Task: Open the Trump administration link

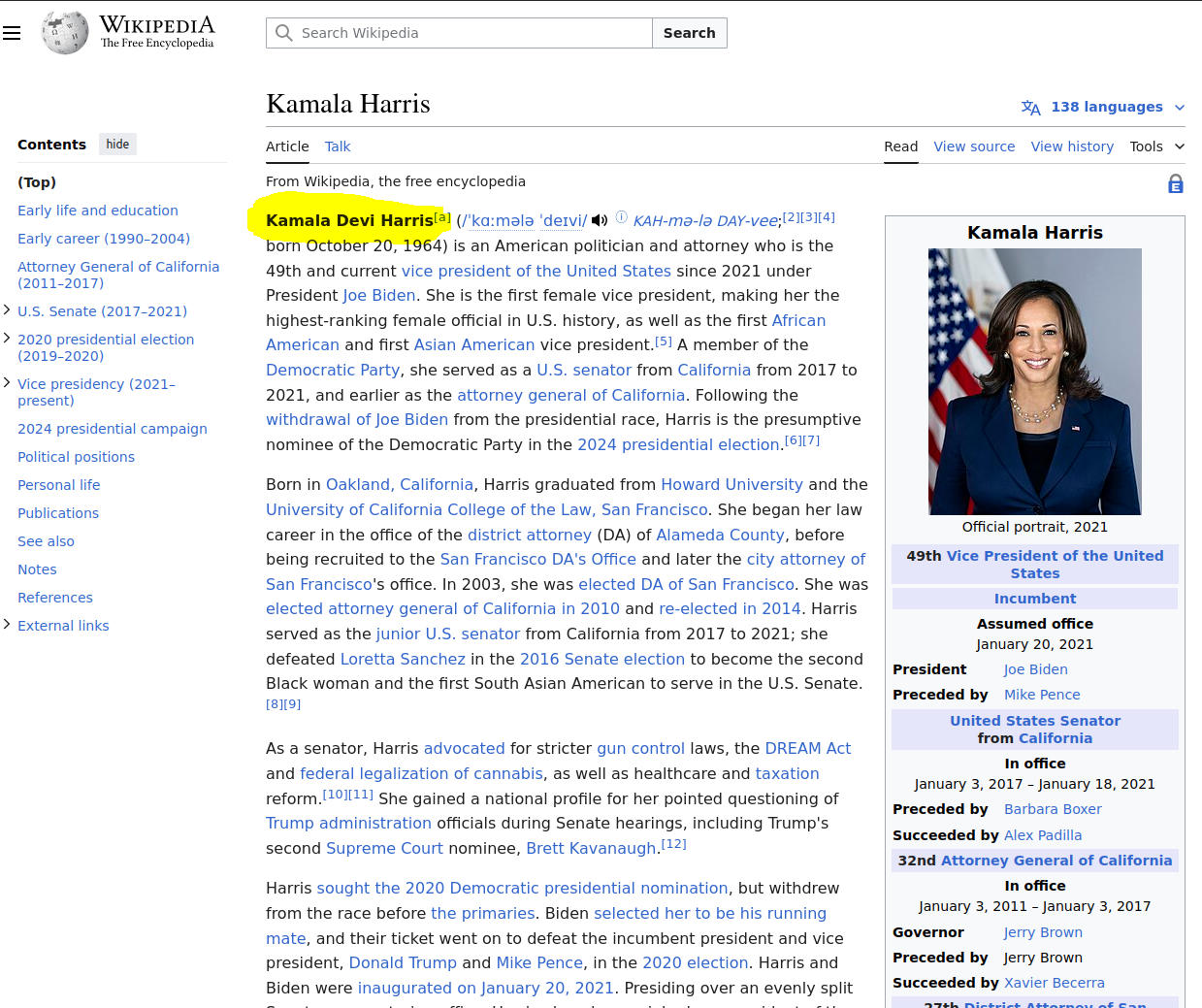Action: 348,823
